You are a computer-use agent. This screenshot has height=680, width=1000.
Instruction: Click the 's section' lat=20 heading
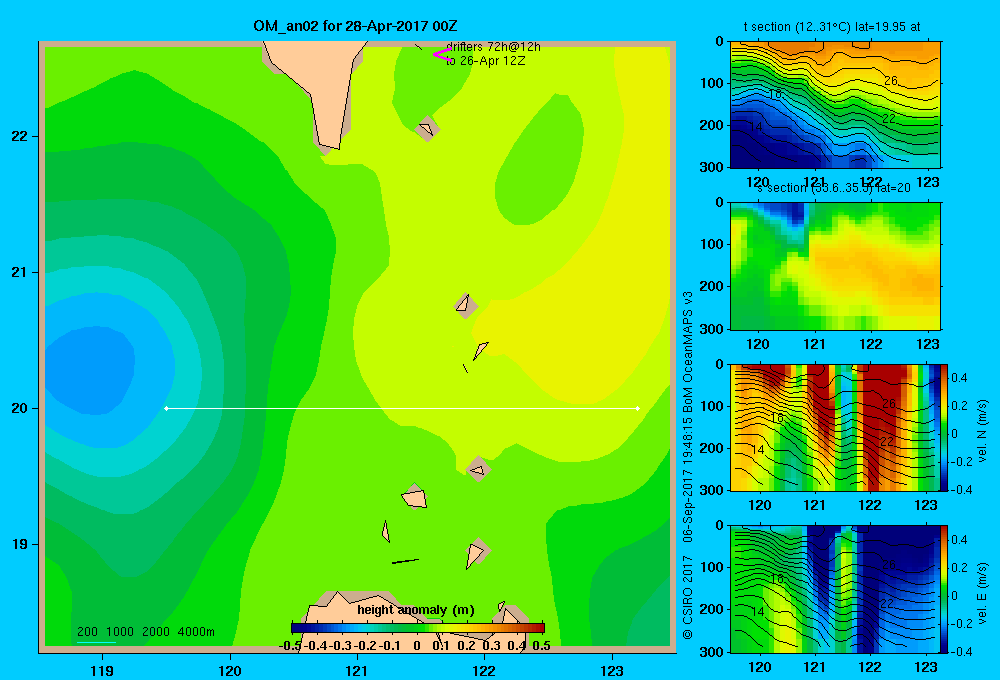tap(834, 188)
